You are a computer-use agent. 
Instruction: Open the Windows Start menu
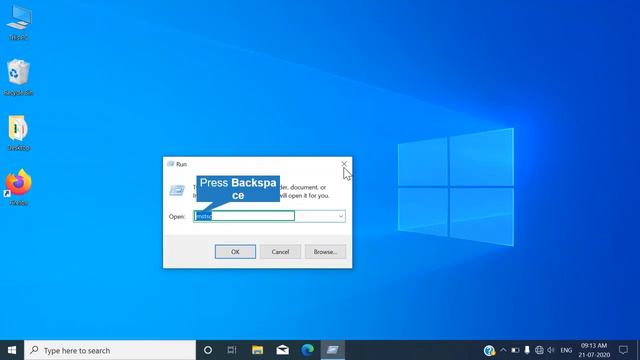click(x=12, y=350)
